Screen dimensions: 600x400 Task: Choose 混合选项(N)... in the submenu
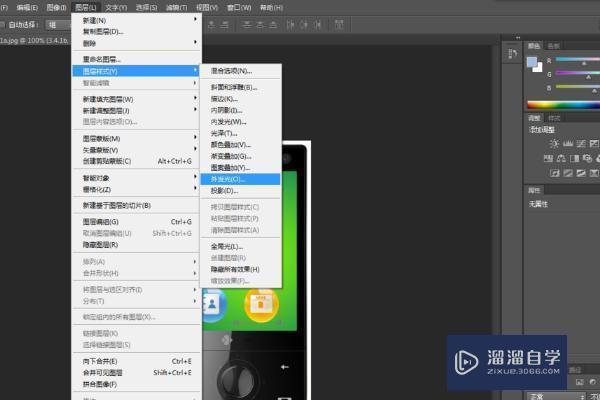click(x=240, y=71)
